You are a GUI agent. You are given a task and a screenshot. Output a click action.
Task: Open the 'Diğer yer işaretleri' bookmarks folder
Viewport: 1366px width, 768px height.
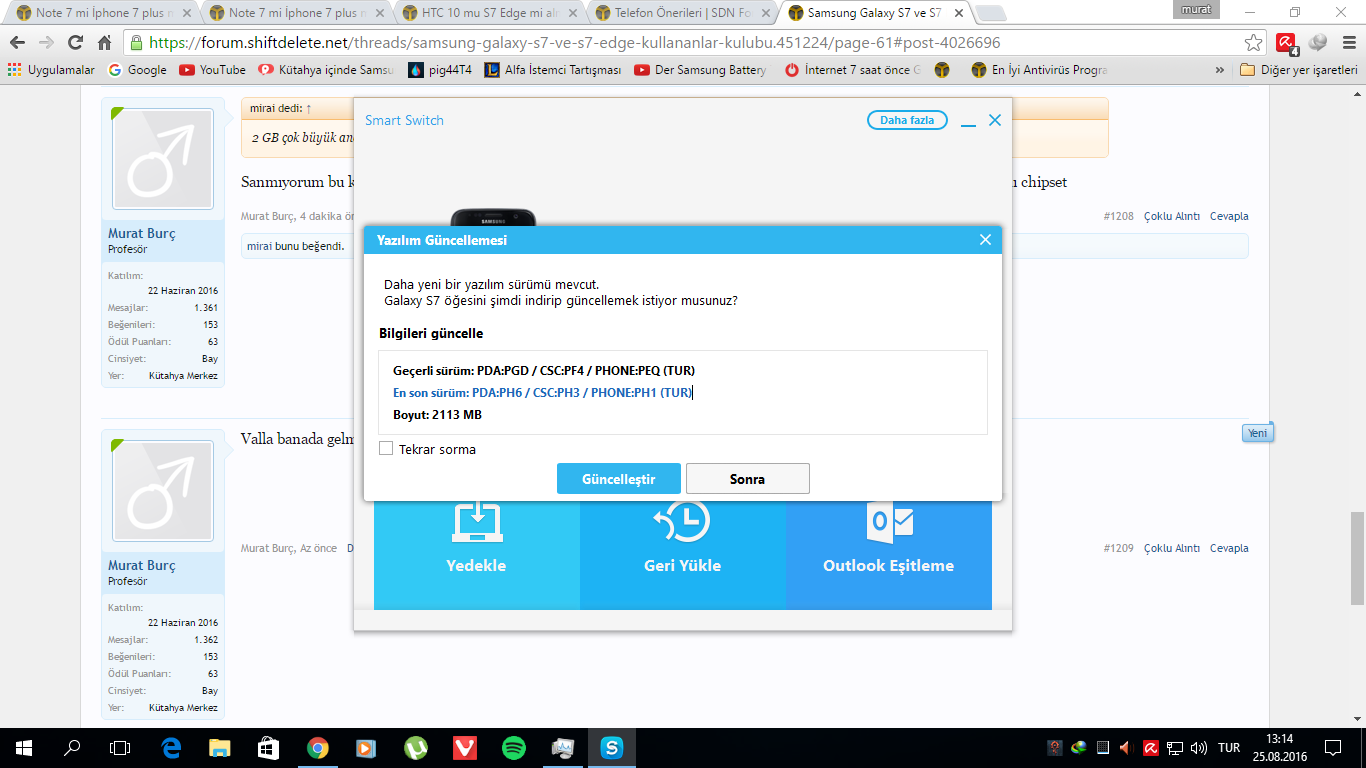1298,70
